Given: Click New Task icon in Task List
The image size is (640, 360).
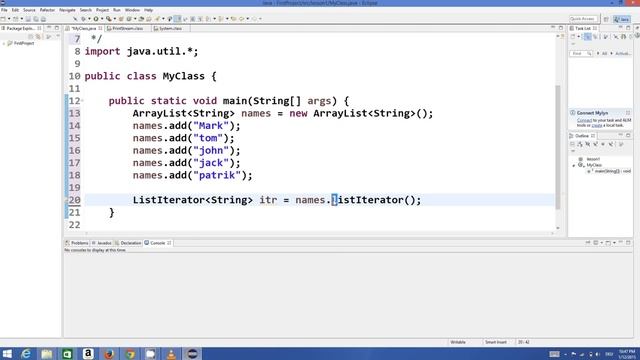Looking at the screenshot, I should click(573, 36).
